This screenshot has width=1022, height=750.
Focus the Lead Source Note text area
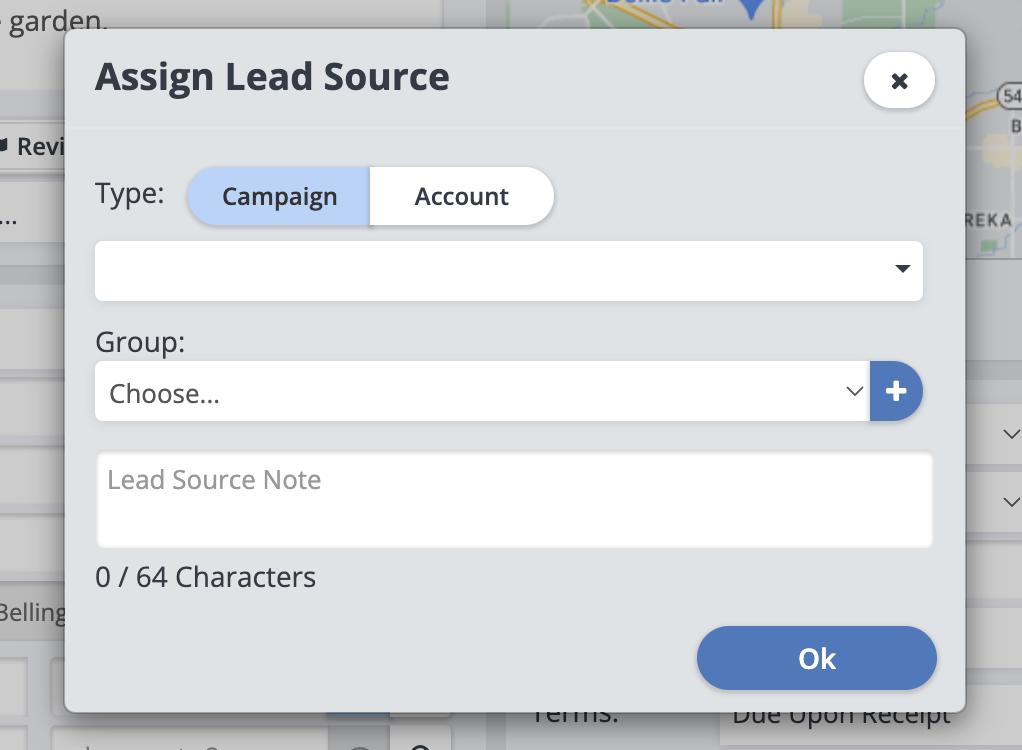[514, 499]
